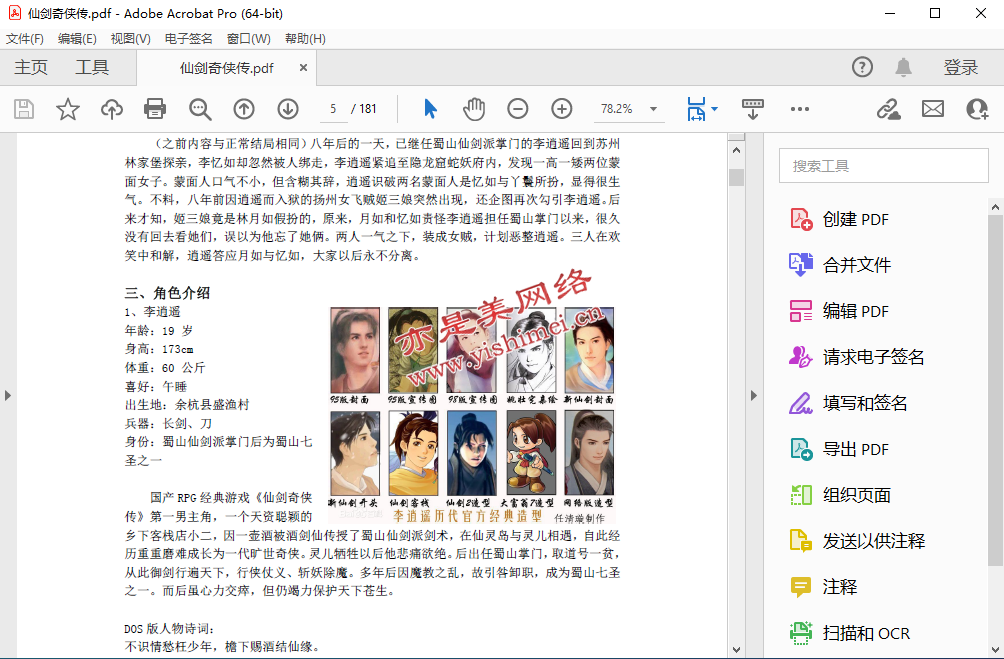The width and height of the screenshot is (1004, 659).
Task: Click the 95版封面 character portrait
Action: (x=355, y=350)
